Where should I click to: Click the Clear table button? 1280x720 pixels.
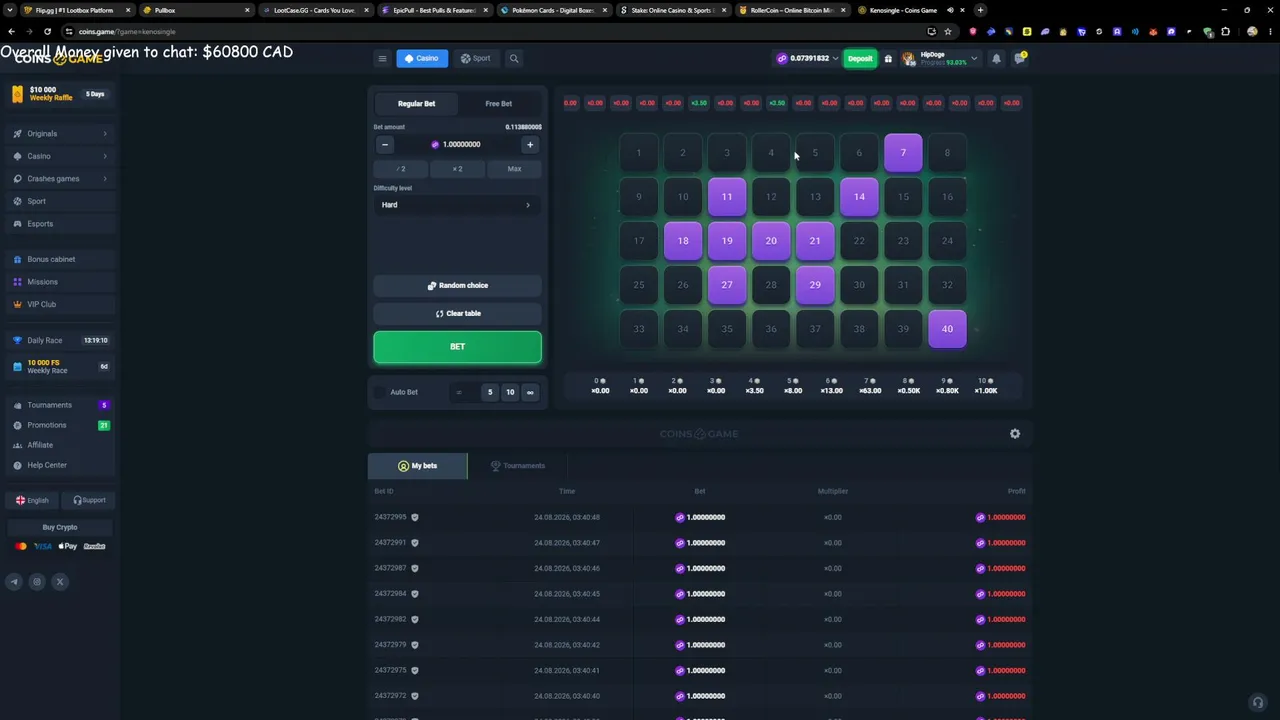pyautogui.click(x=457, y=314)
